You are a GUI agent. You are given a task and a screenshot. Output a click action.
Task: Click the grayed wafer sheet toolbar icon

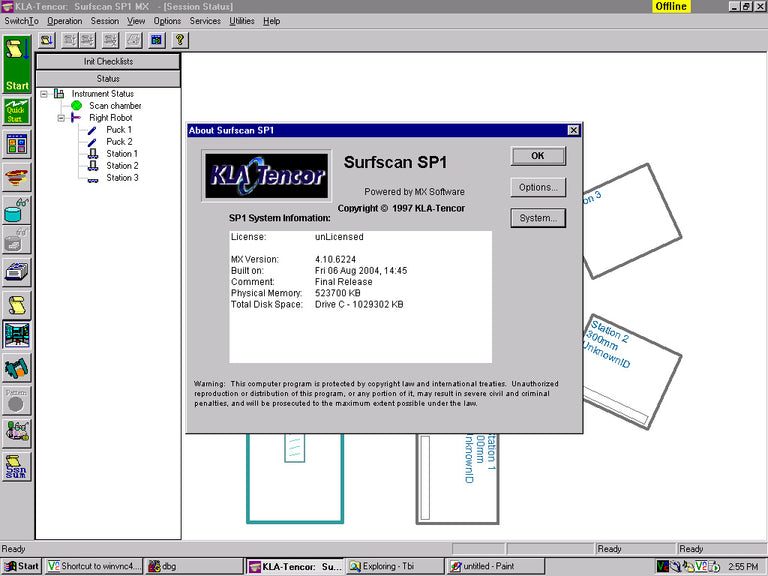click(134, 40)
